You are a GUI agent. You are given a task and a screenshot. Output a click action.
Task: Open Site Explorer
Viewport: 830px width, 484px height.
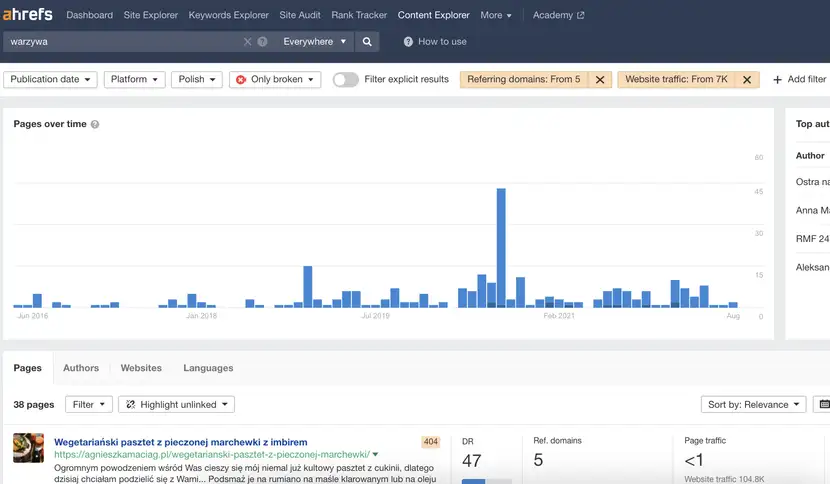click(x=151, y=15)
